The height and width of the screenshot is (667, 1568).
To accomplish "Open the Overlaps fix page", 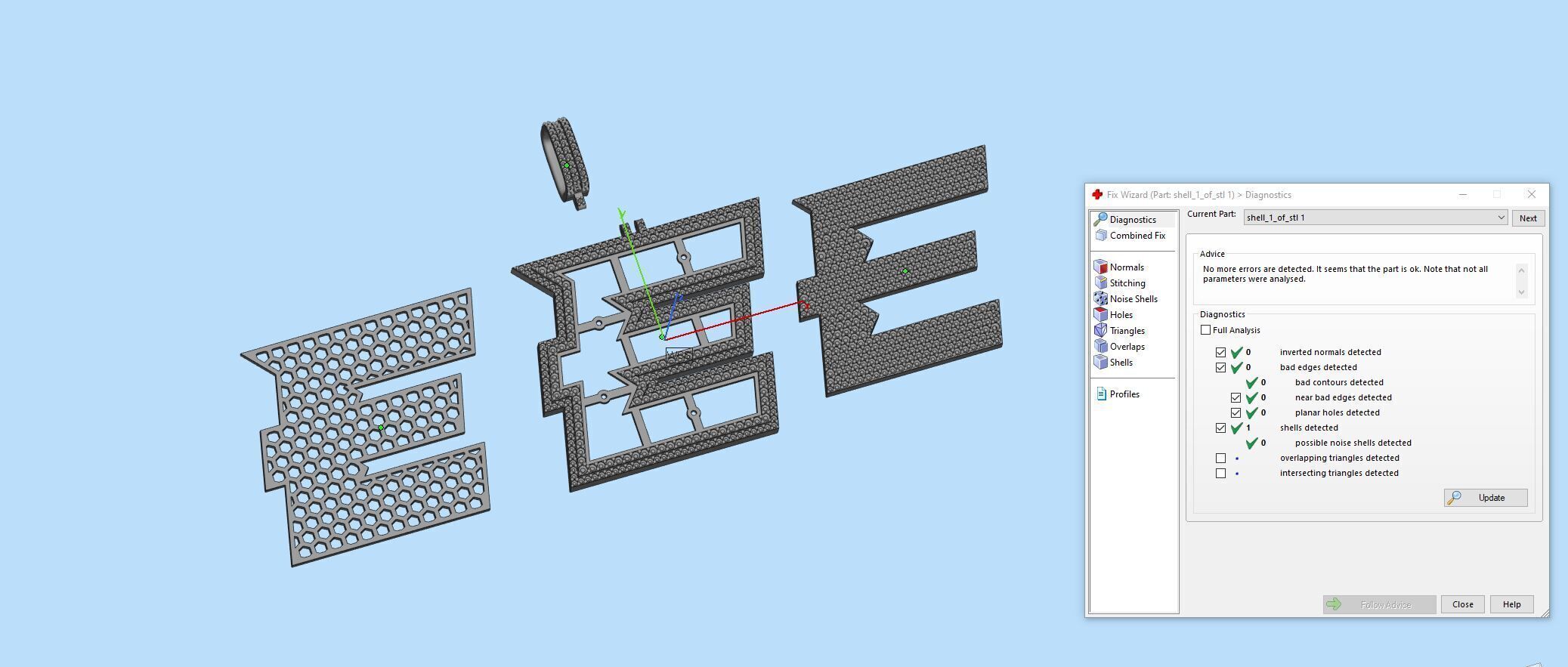I will (1127, 347).
